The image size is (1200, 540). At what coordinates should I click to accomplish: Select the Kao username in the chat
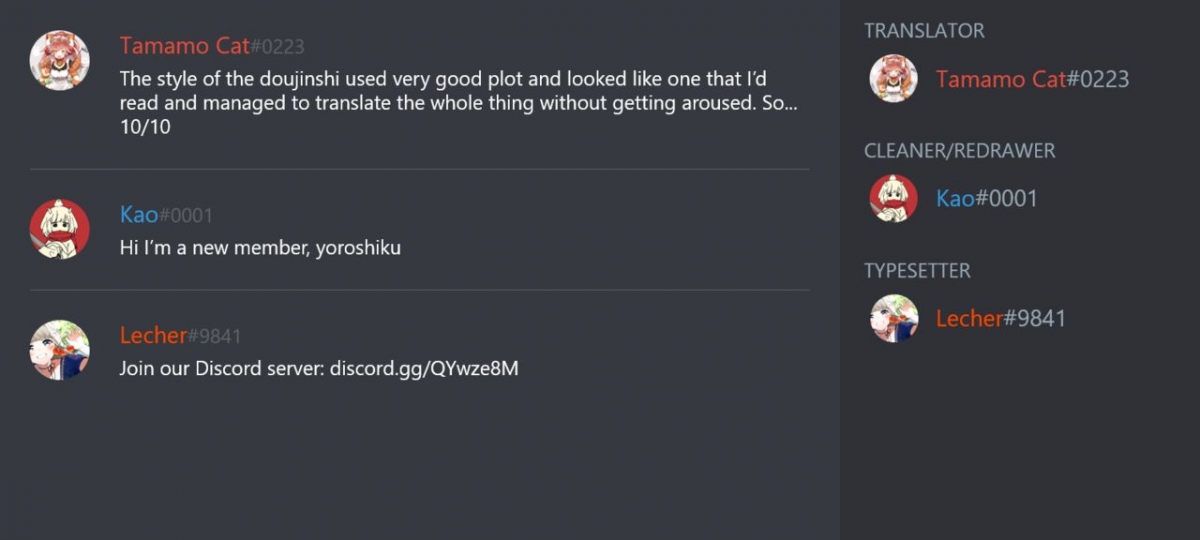point(139,215)
